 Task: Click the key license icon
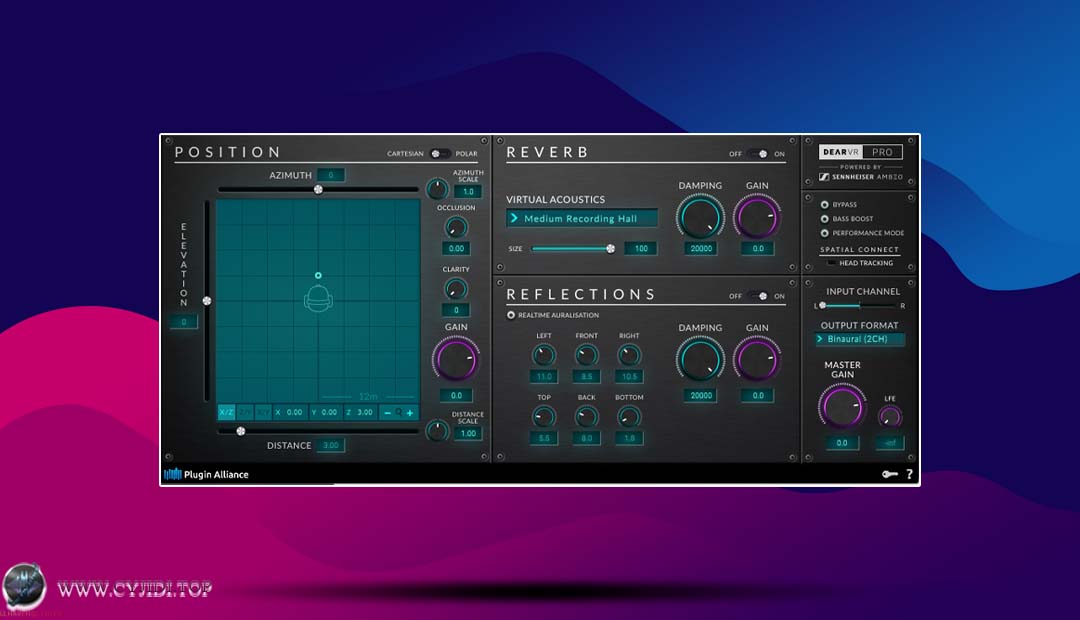[x=889, y=474]
